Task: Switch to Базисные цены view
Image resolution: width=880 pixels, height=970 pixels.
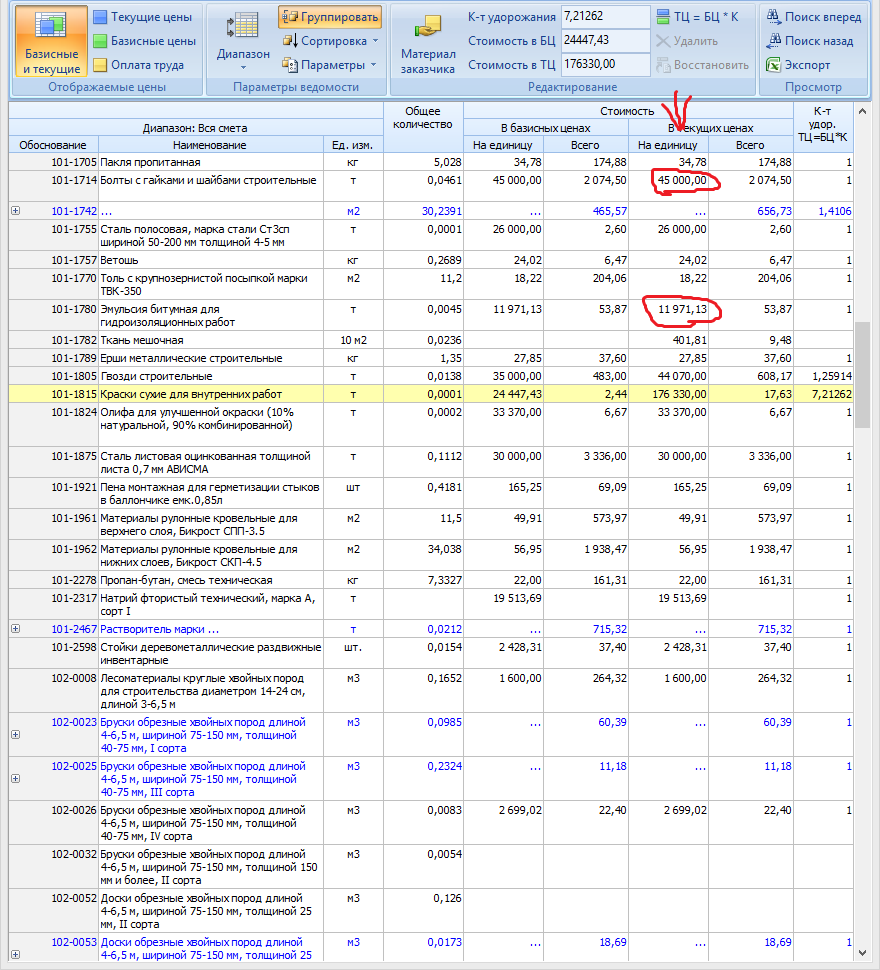Action: (x=144, y=41)
